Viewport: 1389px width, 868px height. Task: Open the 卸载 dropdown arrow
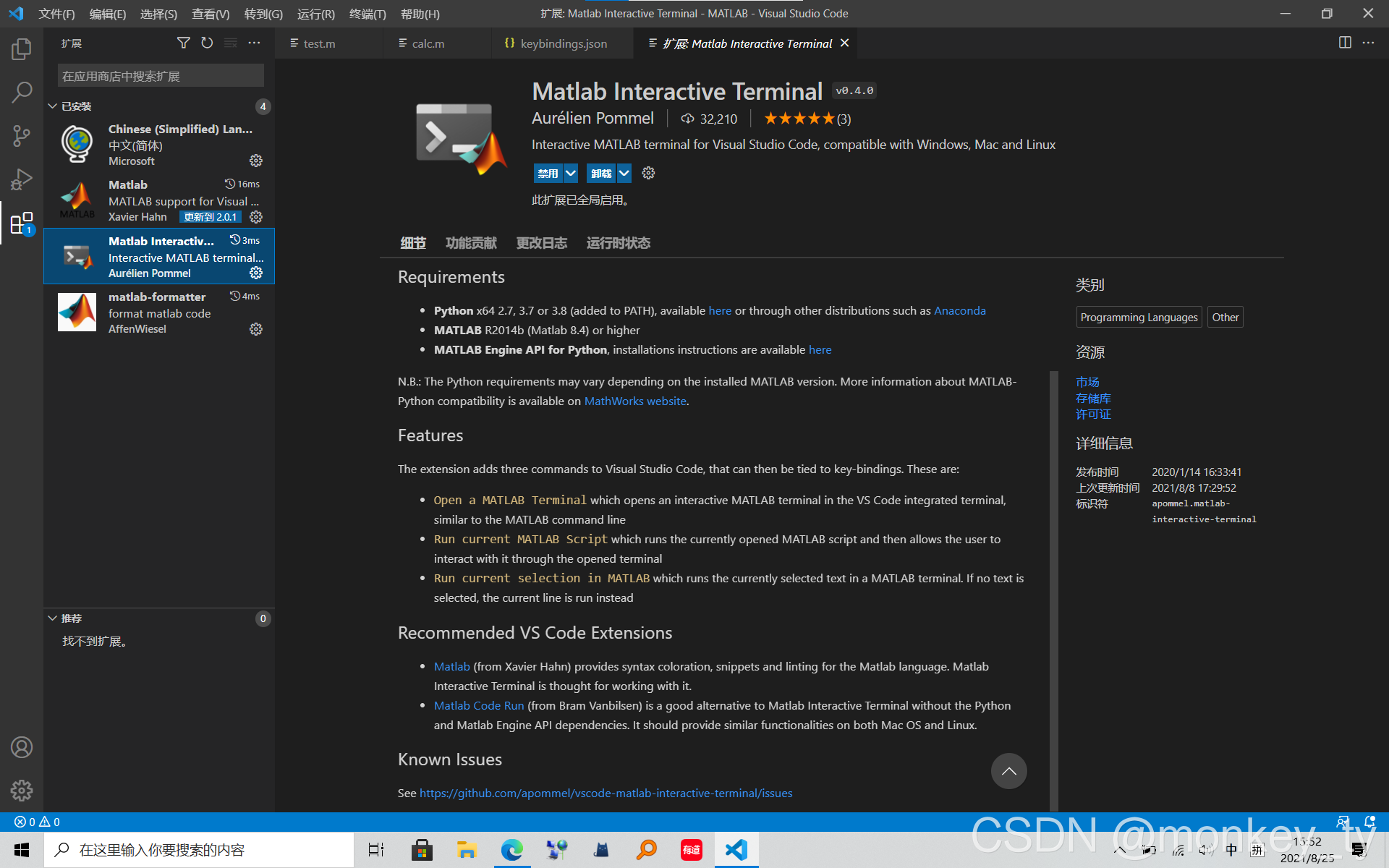pyautogui.click(x=624, y=173)
